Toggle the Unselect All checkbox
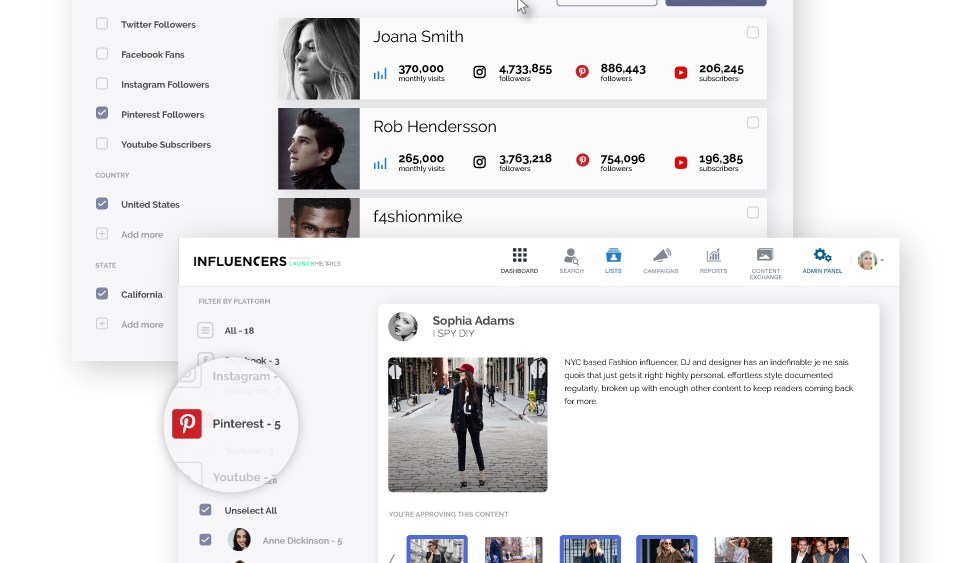The image size is (962, 563). (x=205, y=510)
